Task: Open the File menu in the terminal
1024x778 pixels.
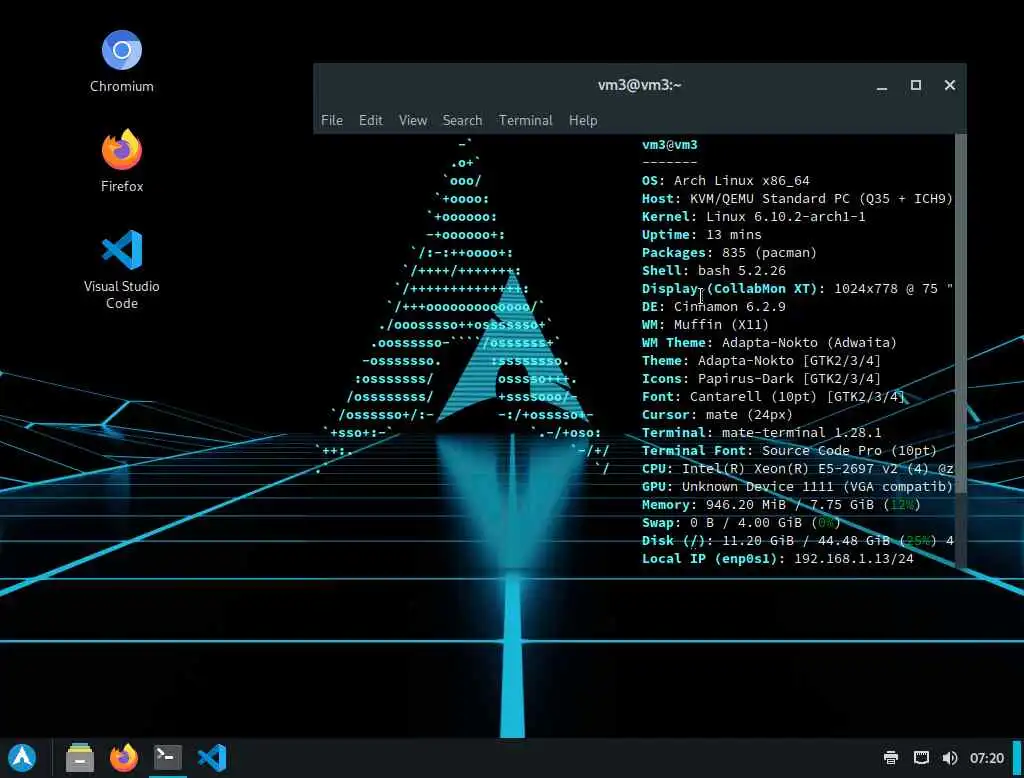Action: point(332,120)
